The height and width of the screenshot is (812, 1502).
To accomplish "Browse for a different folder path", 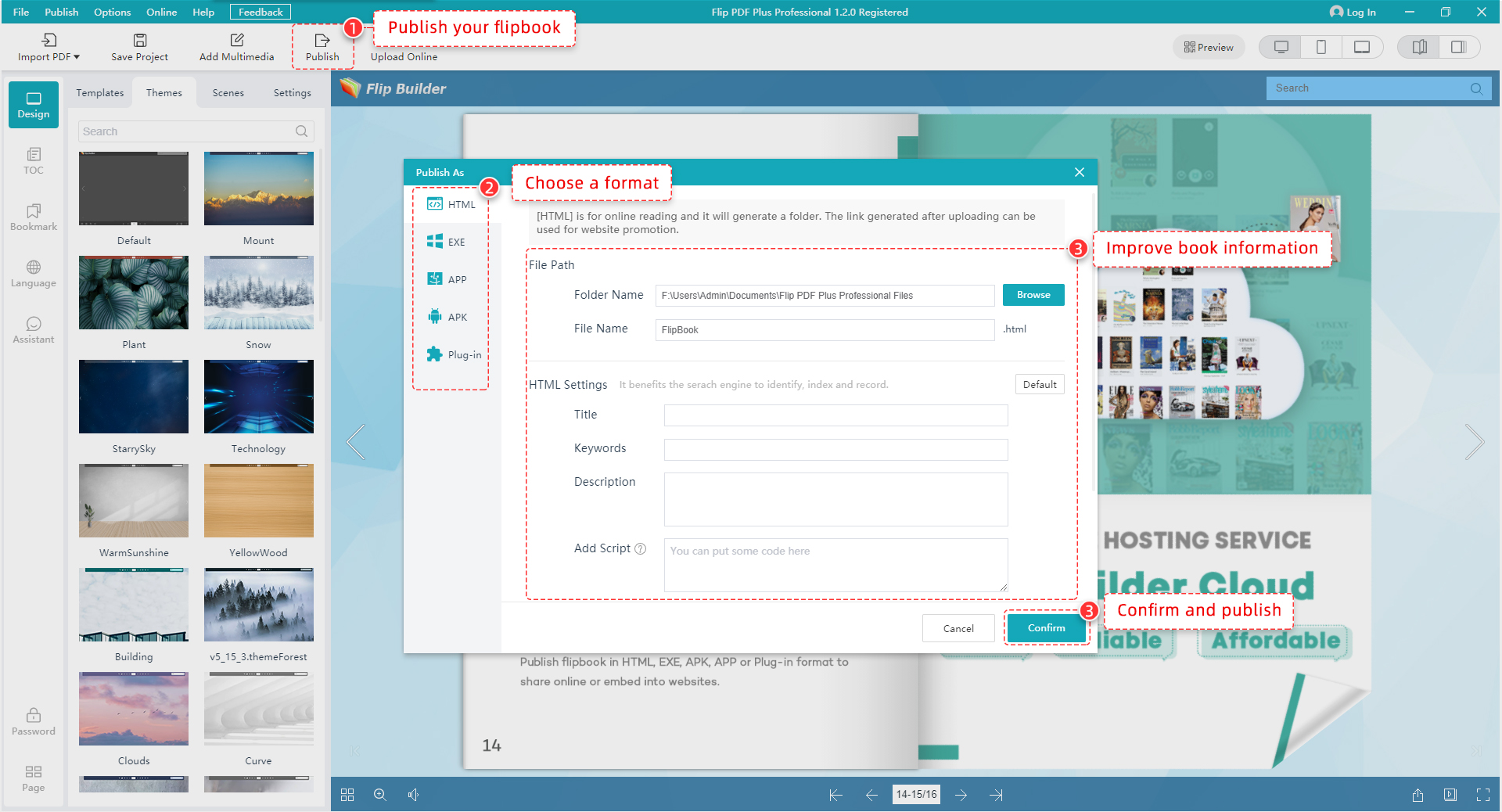I will click(1033, 295).
